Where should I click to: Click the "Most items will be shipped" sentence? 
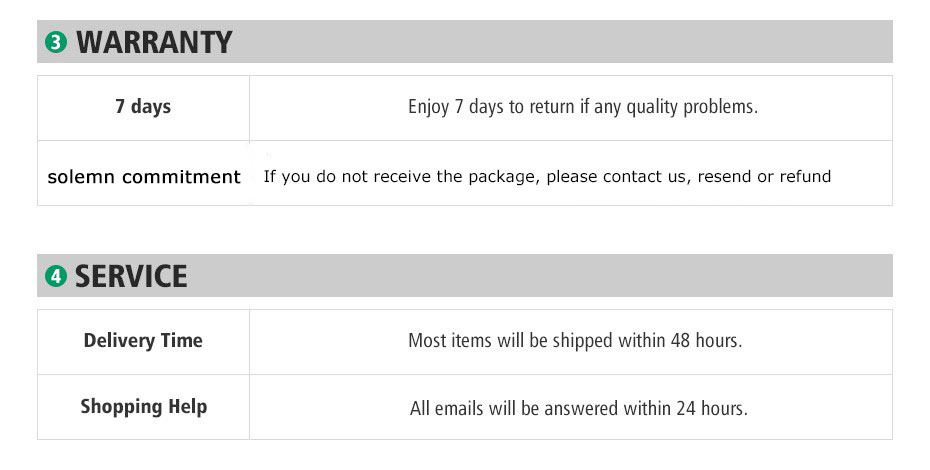coord(575,341)
